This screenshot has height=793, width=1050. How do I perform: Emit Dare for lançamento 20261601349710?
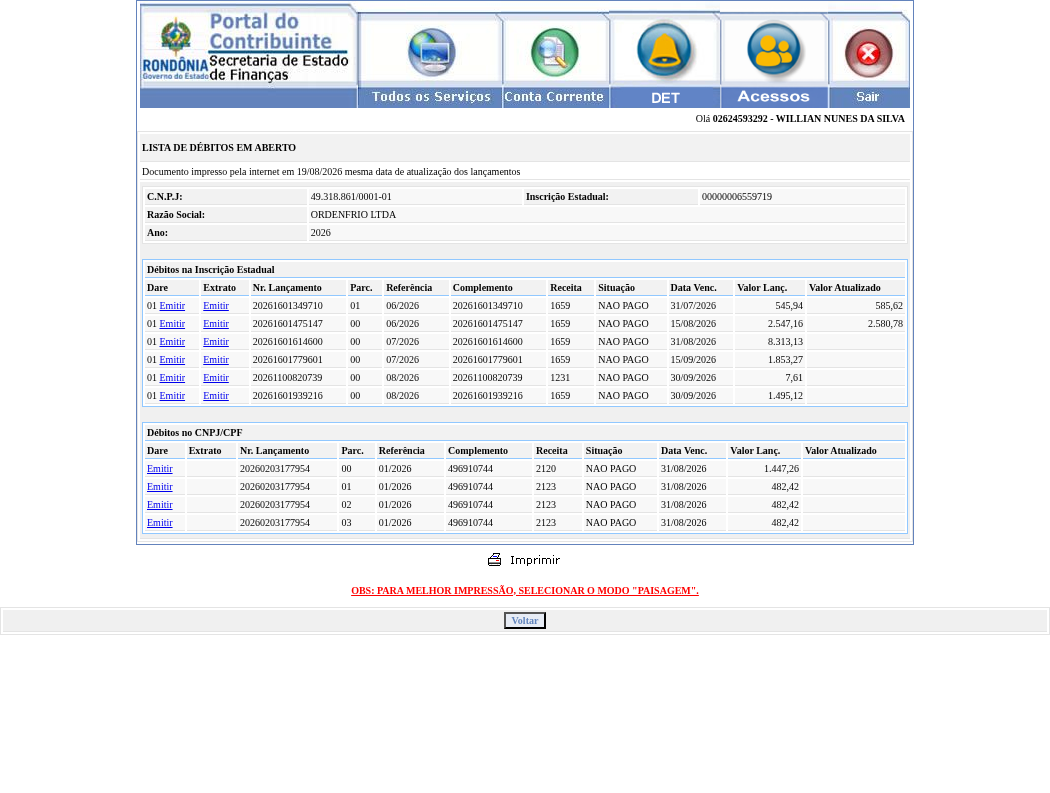coord(172,306)
